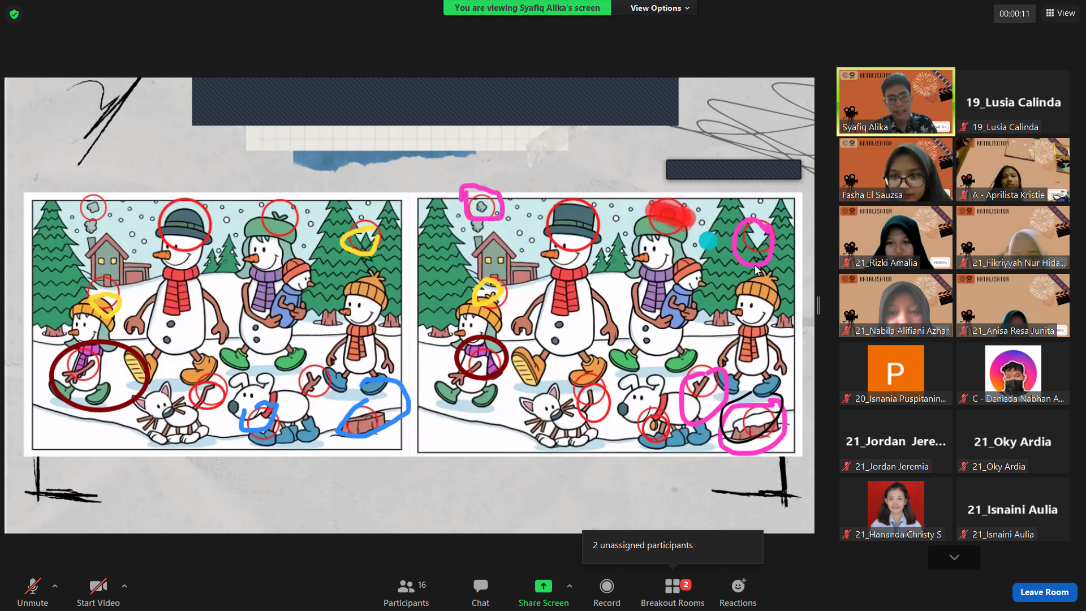
Task: Open Breakout Rooms
Action: 673,593
